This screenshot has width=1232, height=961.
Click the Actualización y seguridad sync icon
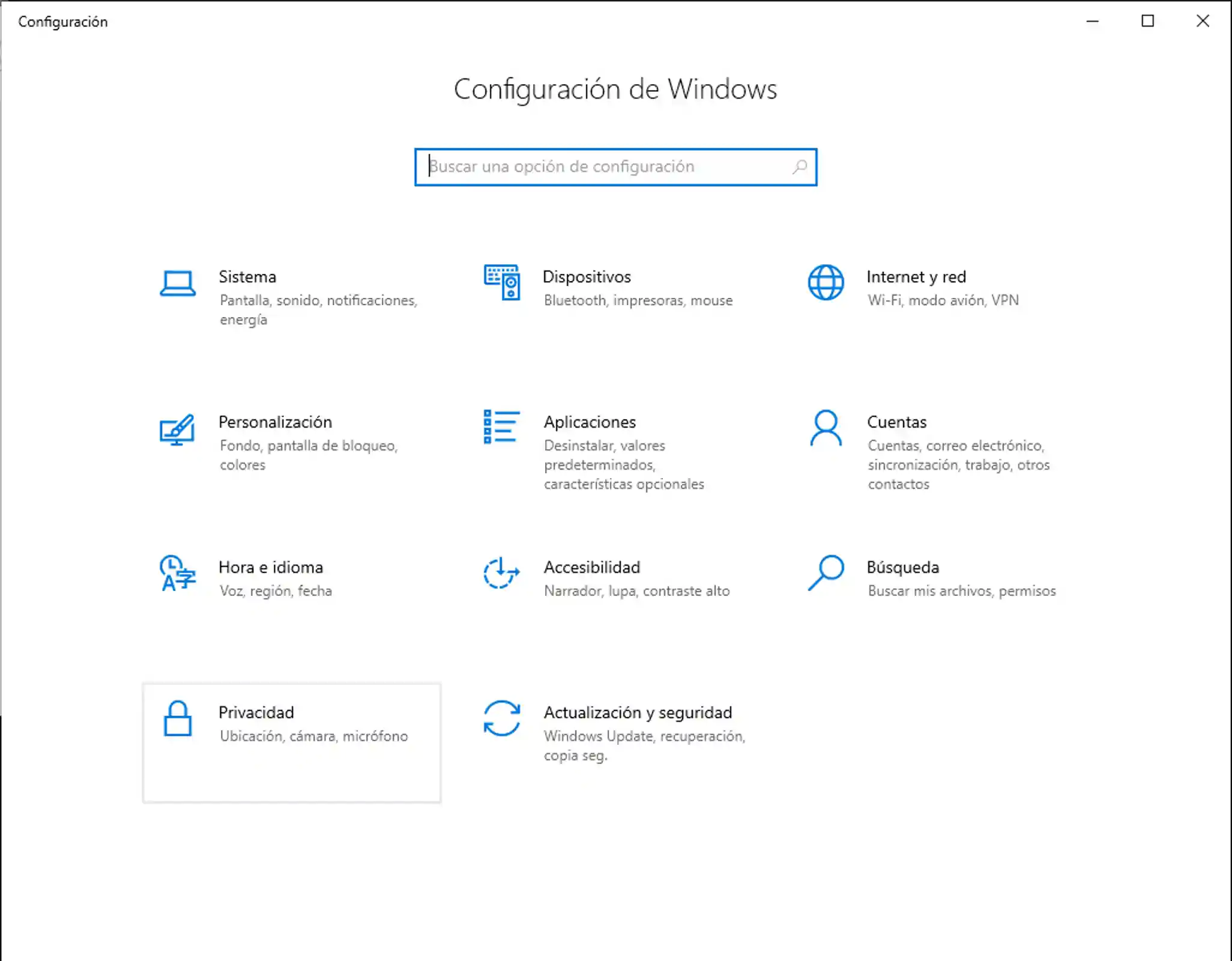coord(501,718)
